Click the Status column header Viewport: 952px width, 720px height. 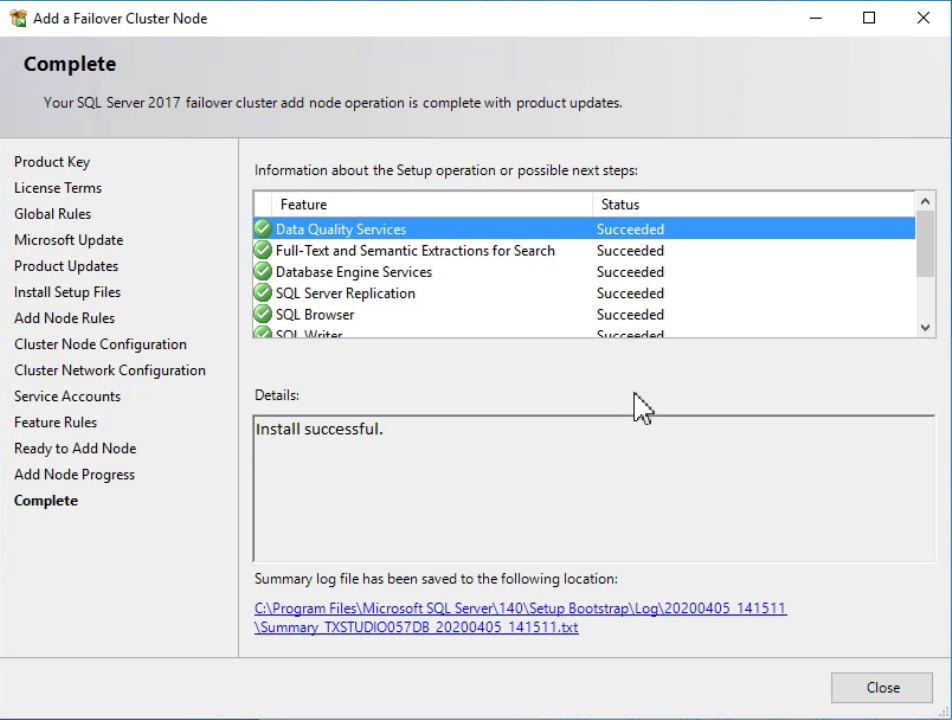(753, 205)
